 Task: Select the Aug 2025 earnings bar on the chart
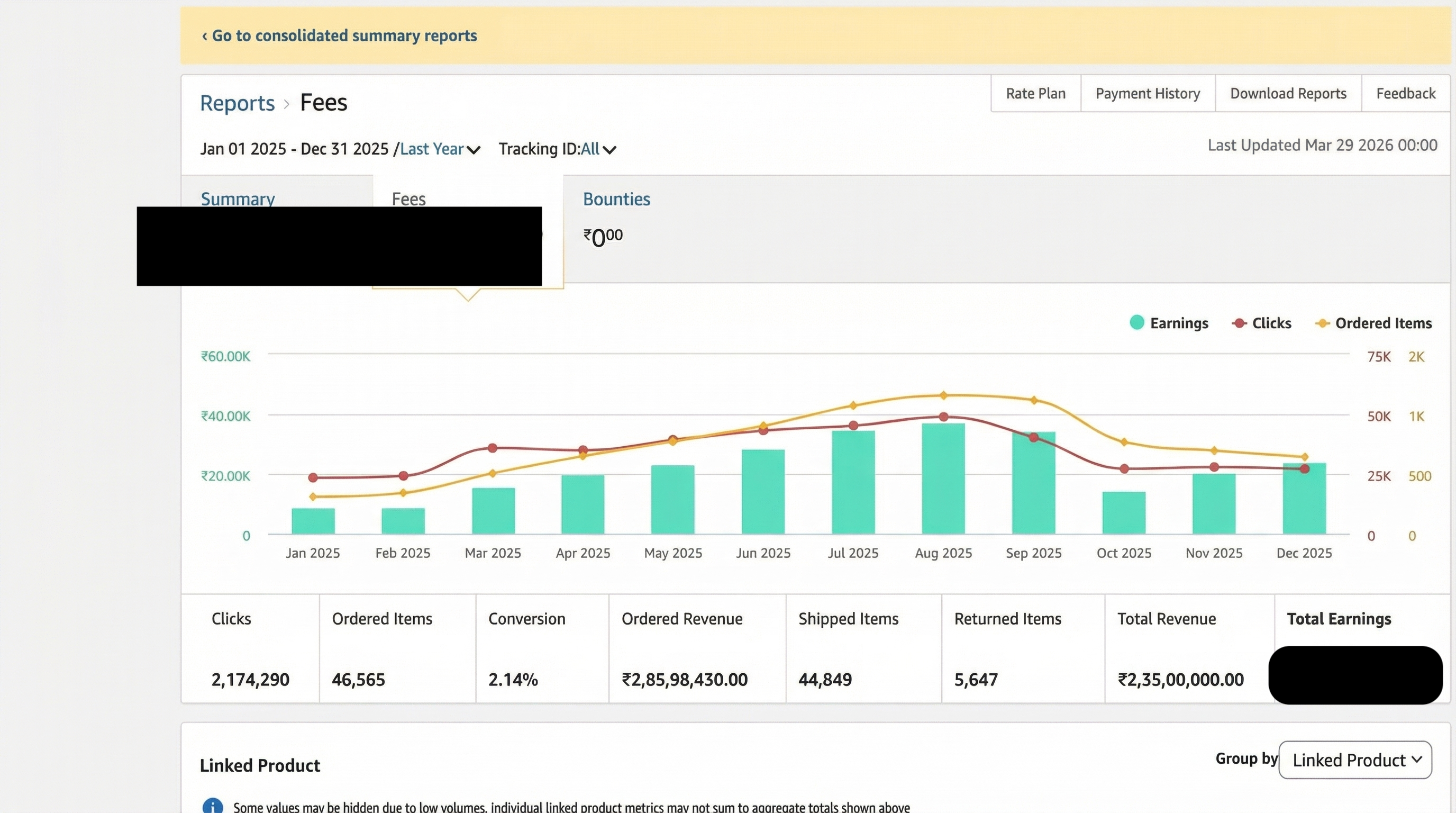point(943,481)
